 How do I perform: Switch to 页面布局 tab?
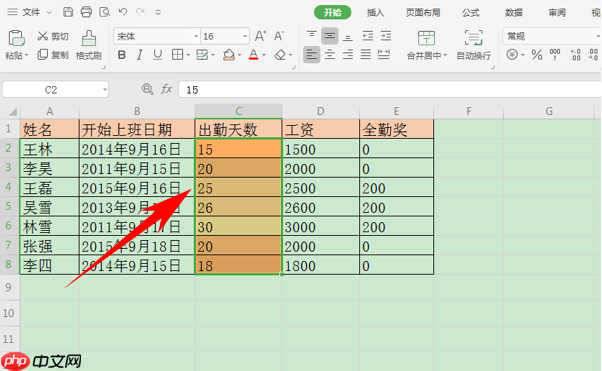[423, 13]
